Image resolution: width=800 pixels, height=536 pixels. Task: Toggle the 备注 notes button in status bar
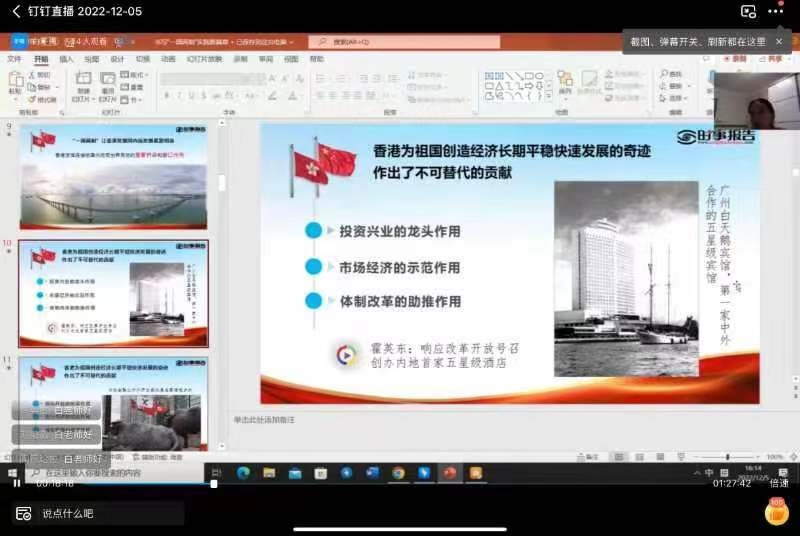(x=588, y=457)
